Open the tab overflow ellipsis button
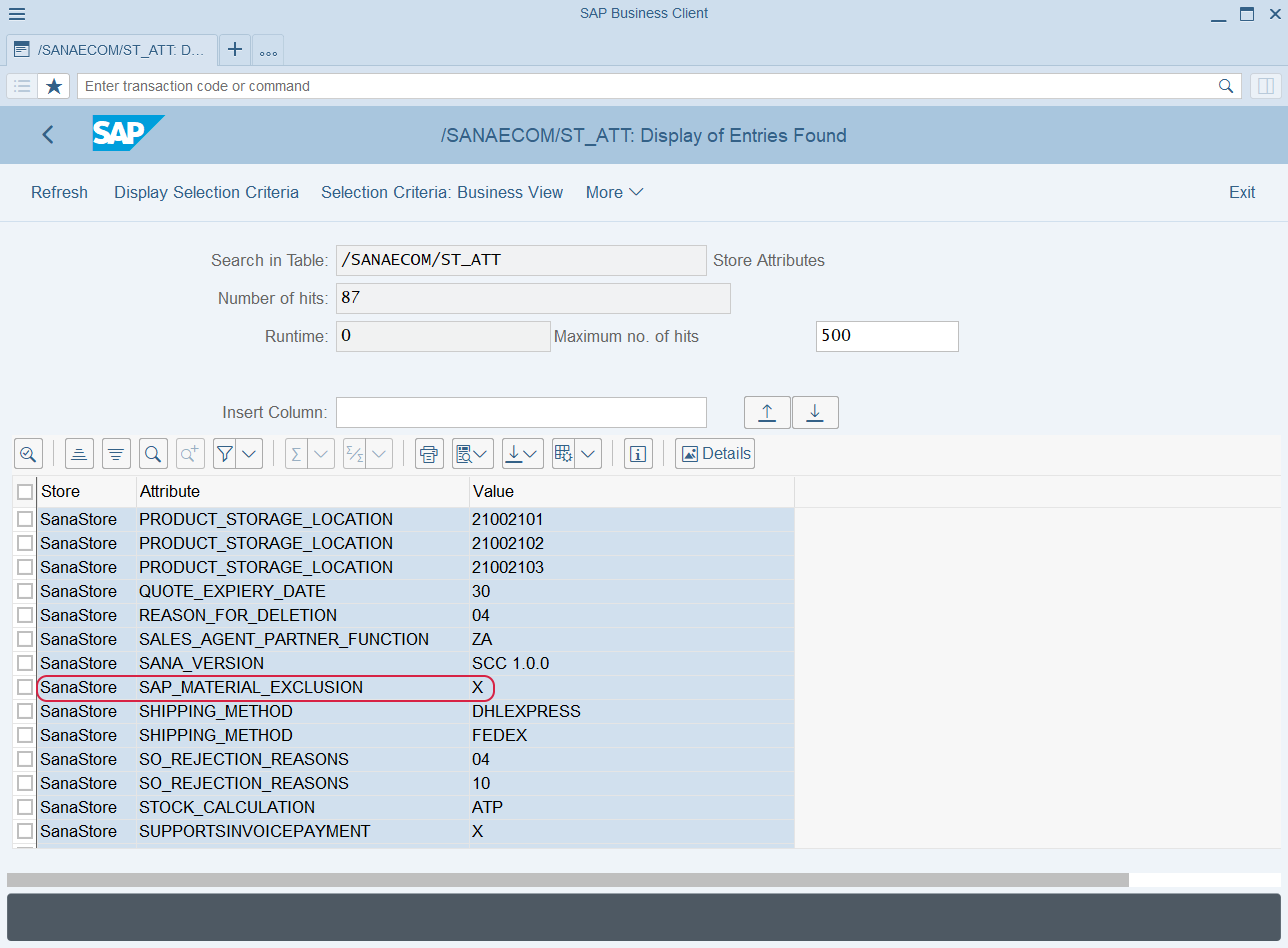This screenshot has height=948, width=1288. coord(268,50)
